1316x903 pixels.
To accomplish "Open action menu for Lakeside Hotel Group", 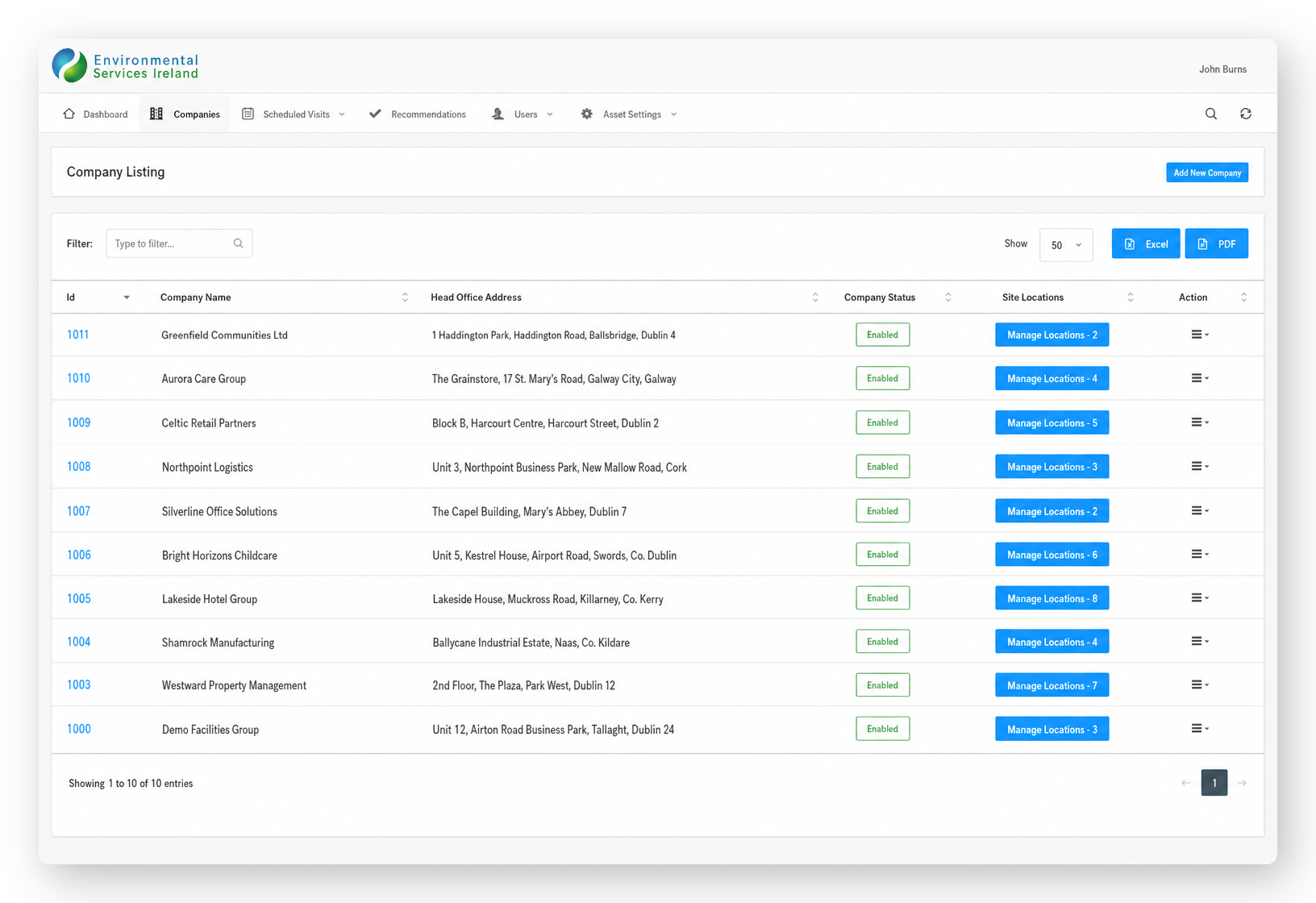I will tap(1200, 598).
